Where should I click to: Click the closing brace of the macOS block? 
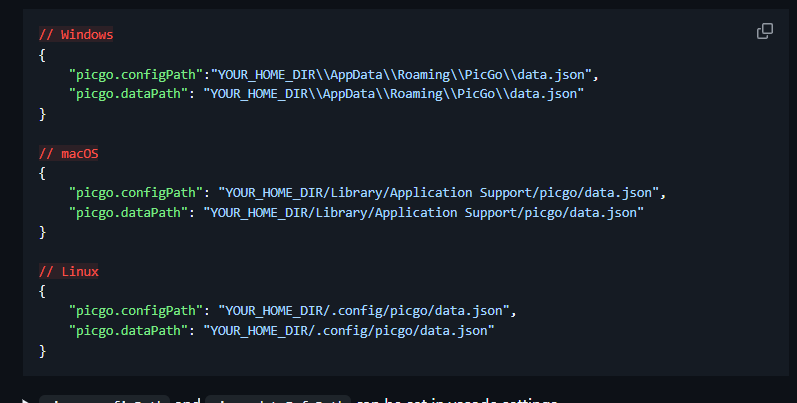click(x=43, y=232)
